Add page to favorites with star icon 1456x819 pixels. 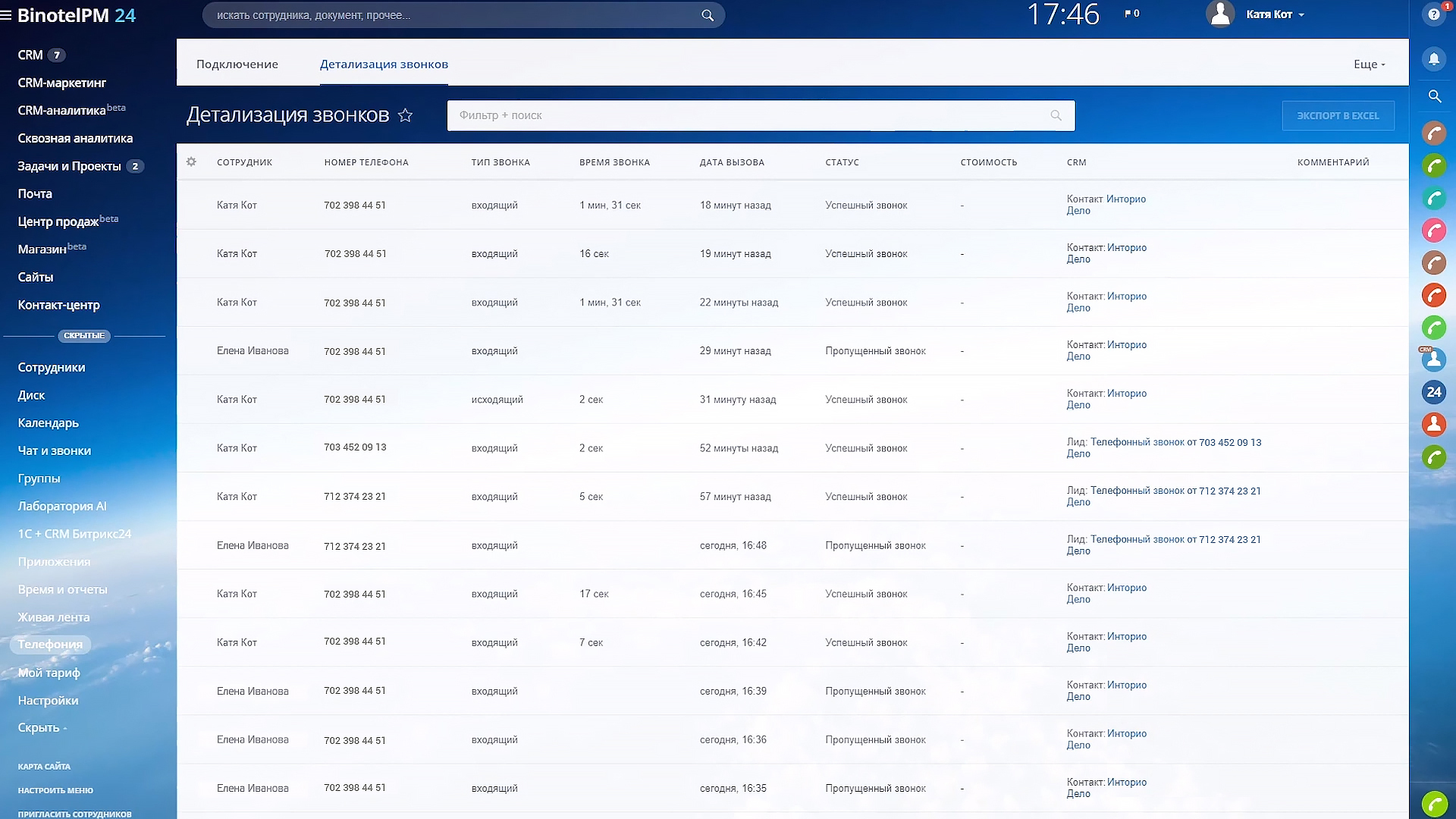pos(406,115)
